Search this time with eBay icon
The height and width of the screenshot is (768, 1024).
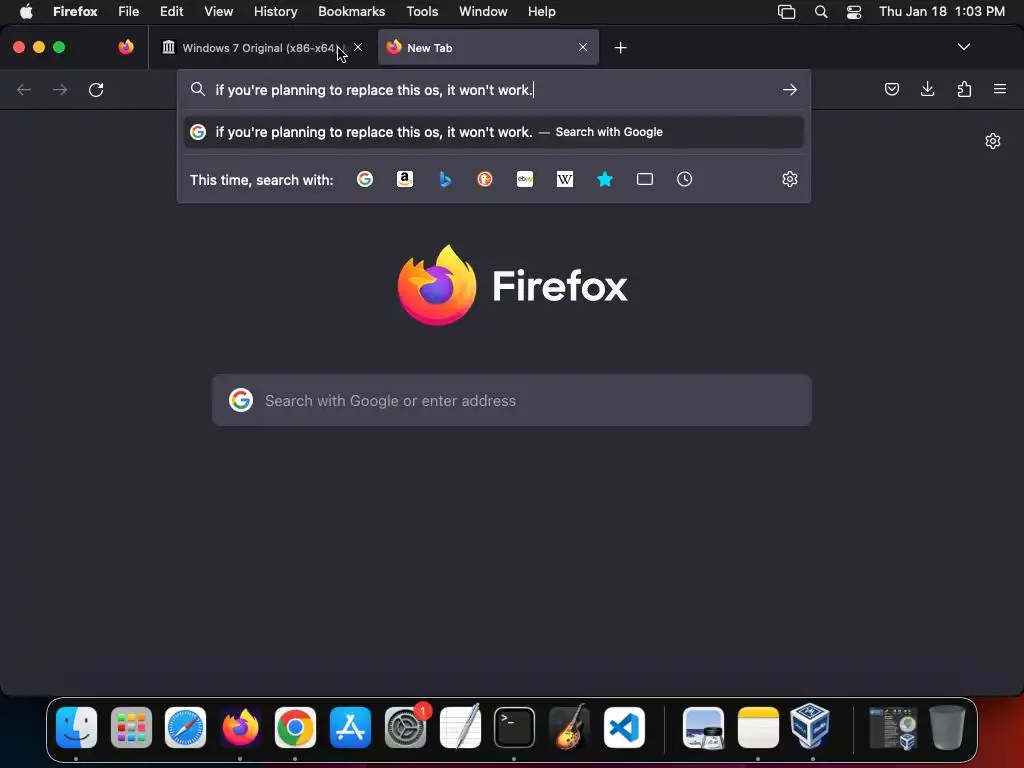coord(525,179)
